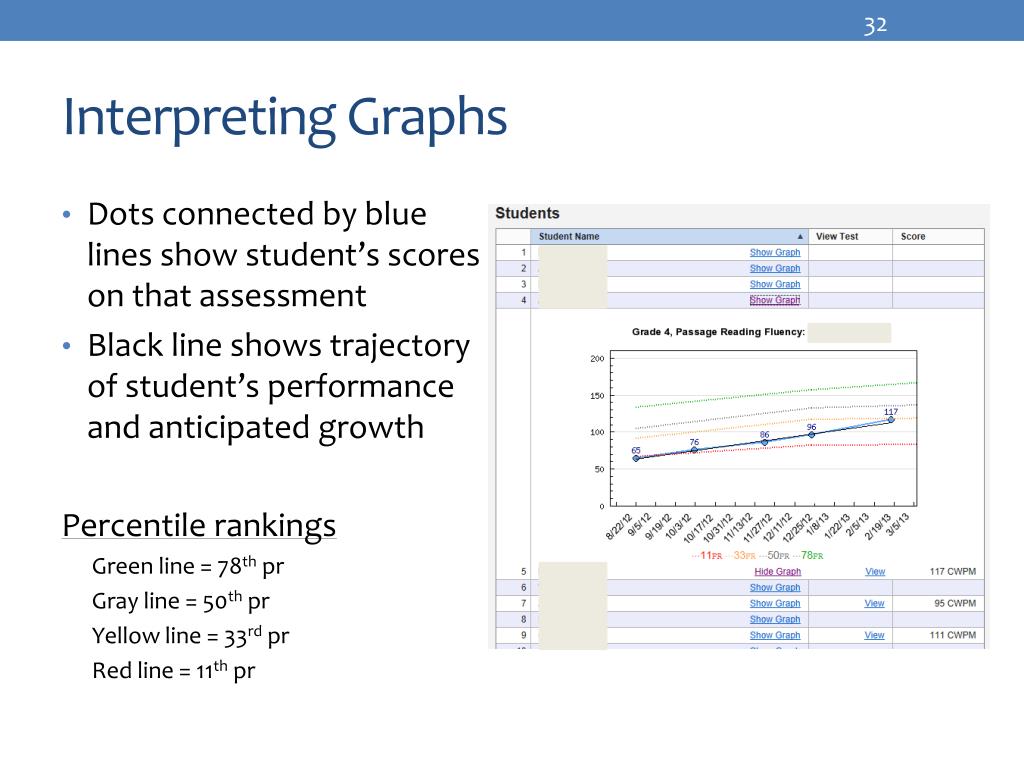This screenshot has height=768, width=1024.
Task: Click Show Graph link for student 1
Action: coord(775,252)
